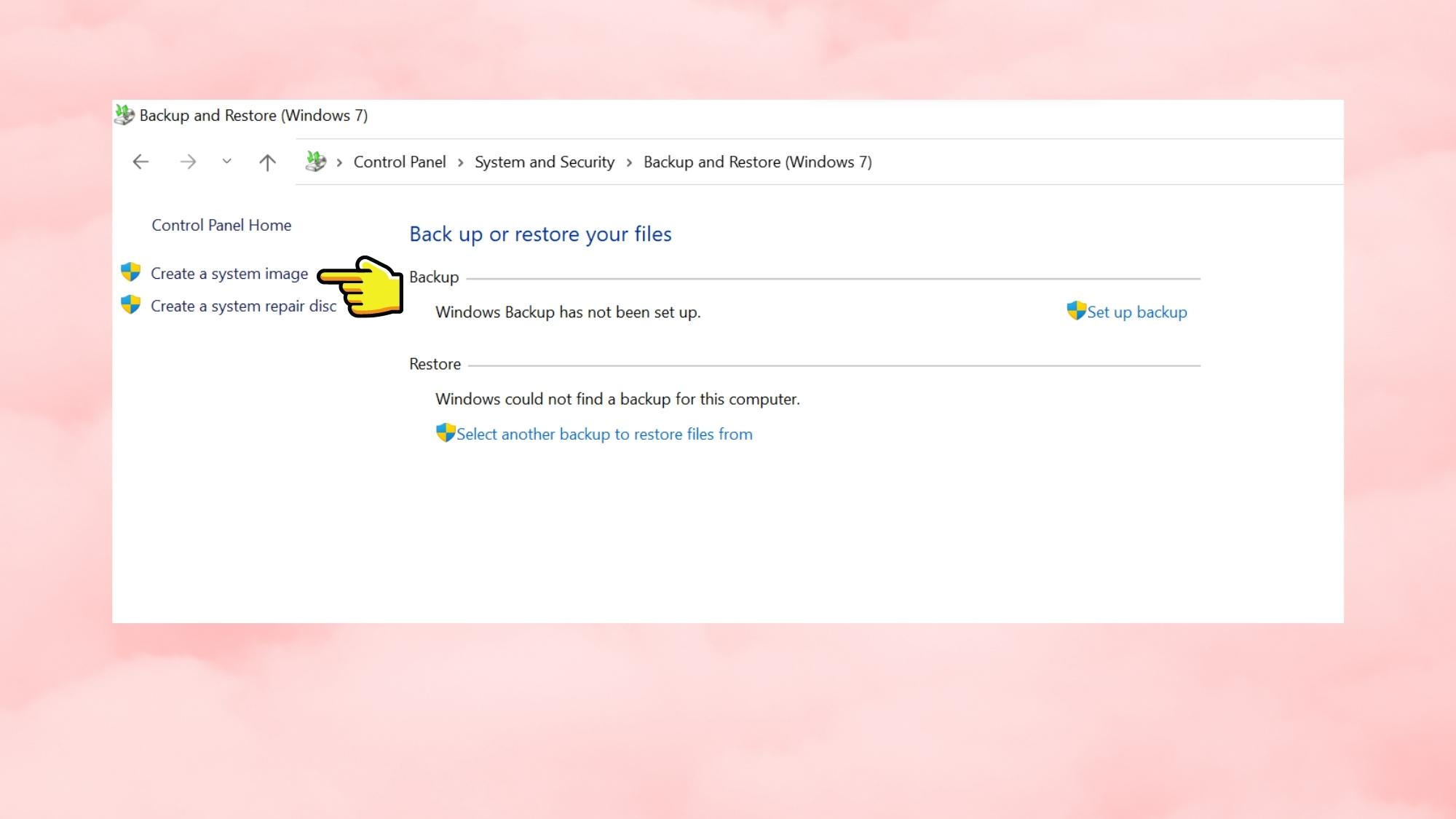Click the Restore section label
The image size is (1456, 819).
pyautogui.click(x=435, y=364)
